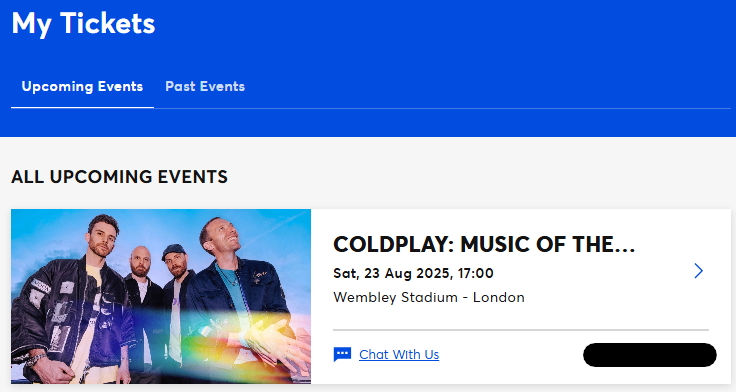Click the chat bubble icon
This screenshot has width=736, height=392.
[342, 354]
